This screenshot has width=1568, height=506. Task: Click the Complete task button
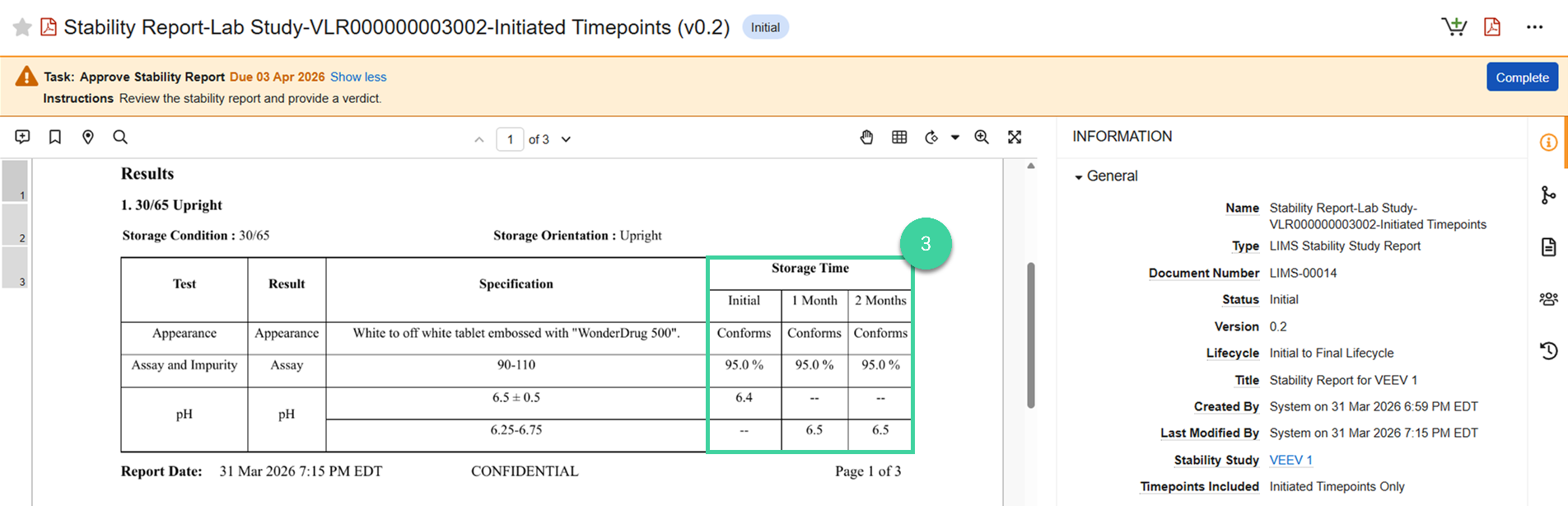pyautogui.click(x=1521, y=77)
